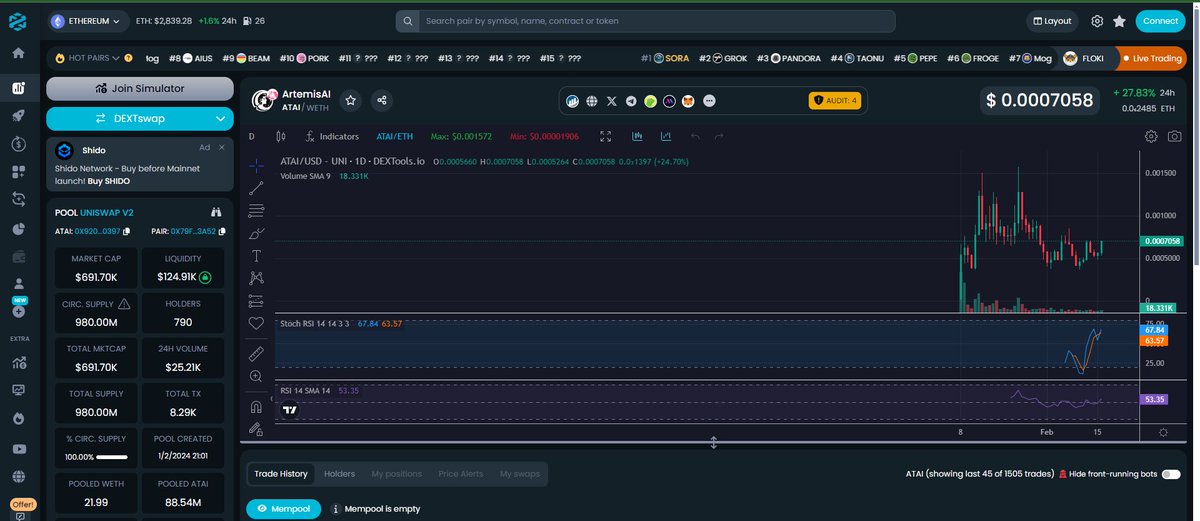Click the heart favorites tool on chart
Image resolution: width=1200 pixels, height=521 pixels.
point(256,323)
